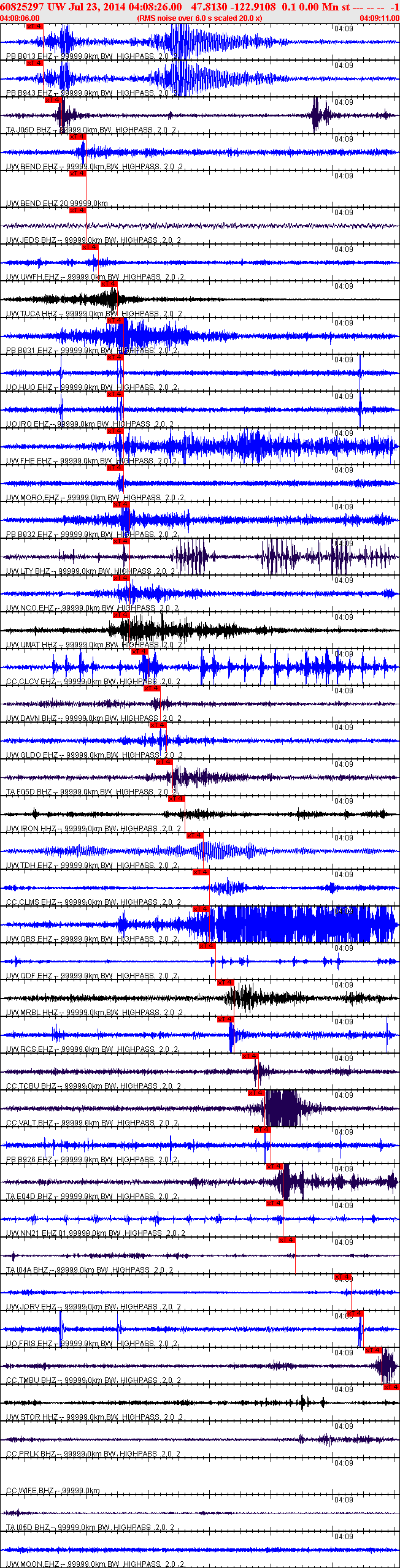Click the red pick marker on CC.VALT trace
Image resolution: width=400 pixels, height=1568 pixels.
256,1093
